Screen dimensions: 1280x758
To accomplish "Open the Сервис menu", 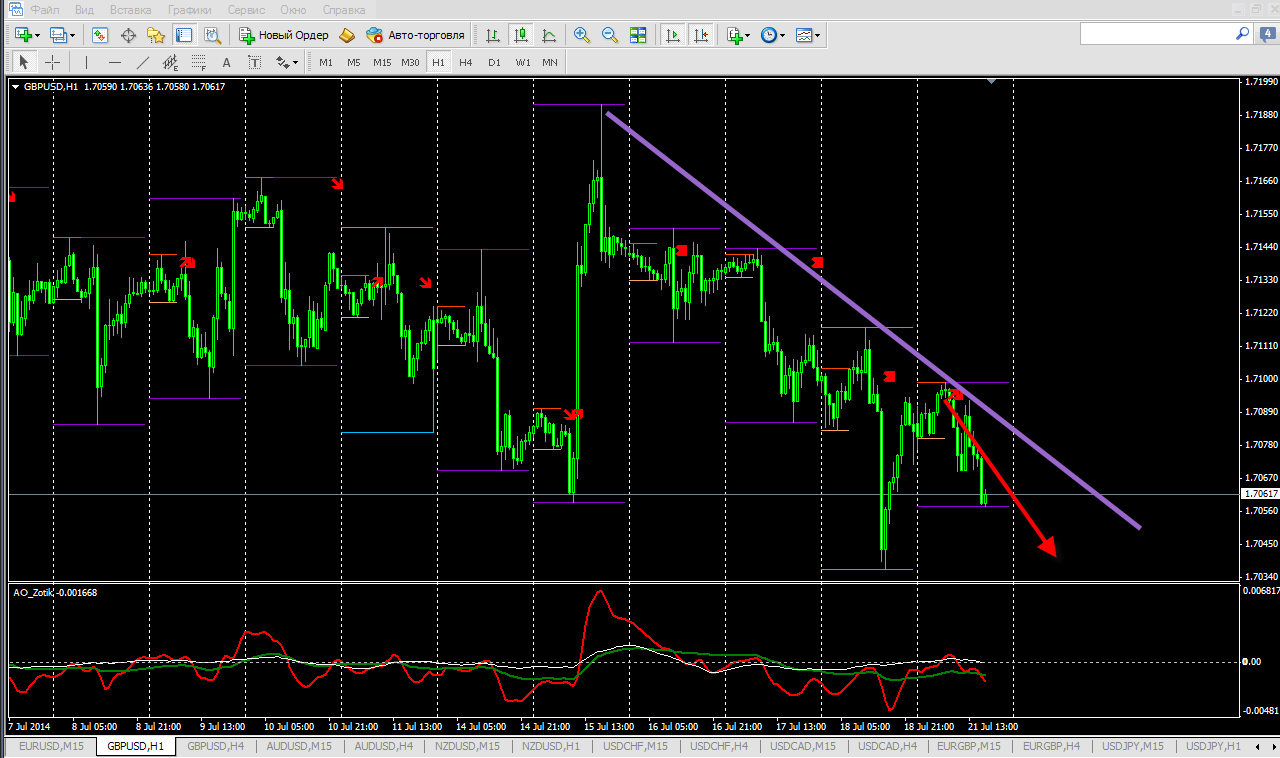I will (246, 9).
